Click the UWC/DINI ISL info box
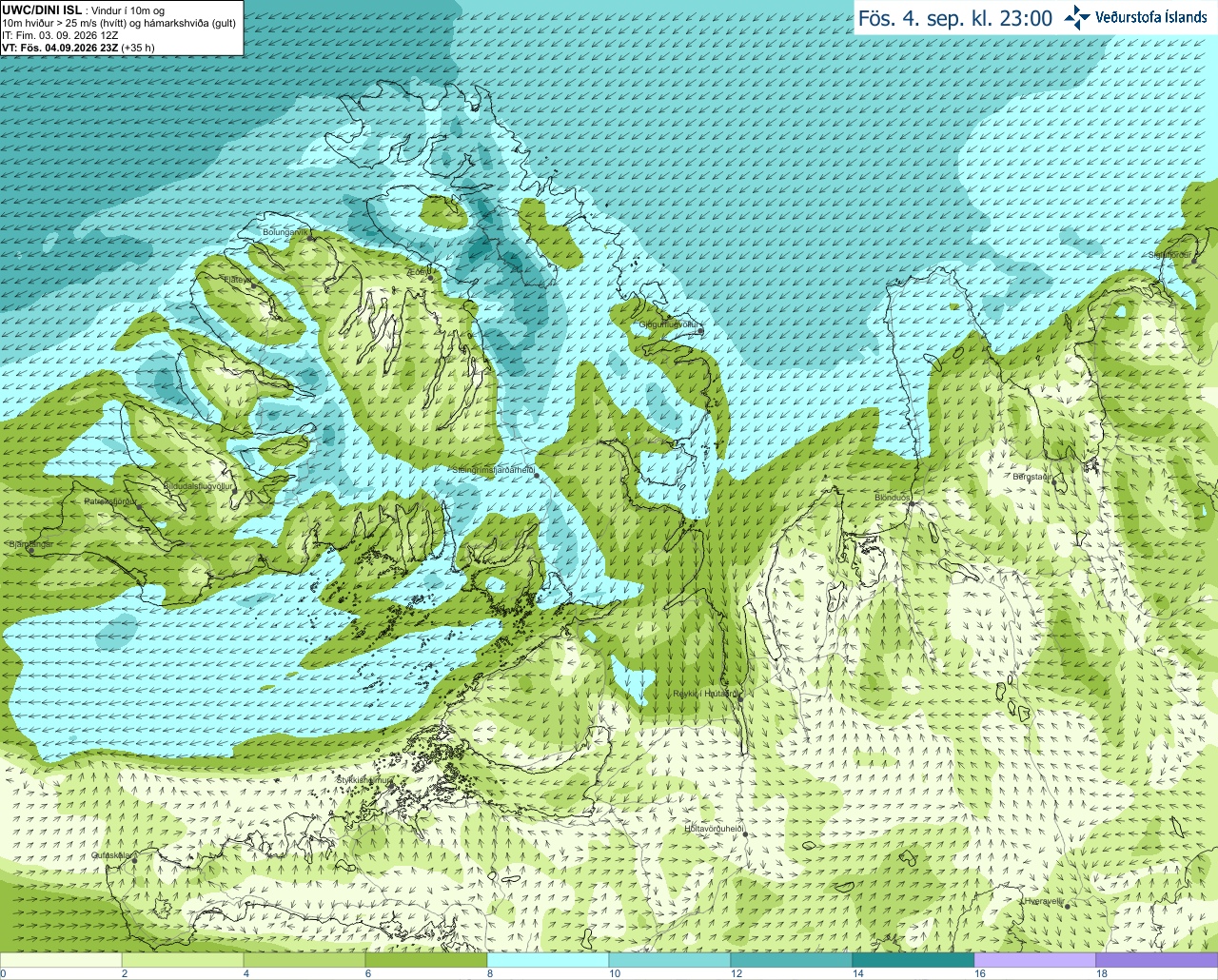The width and height of the screenshot is (1218, 980). point(122,28)
